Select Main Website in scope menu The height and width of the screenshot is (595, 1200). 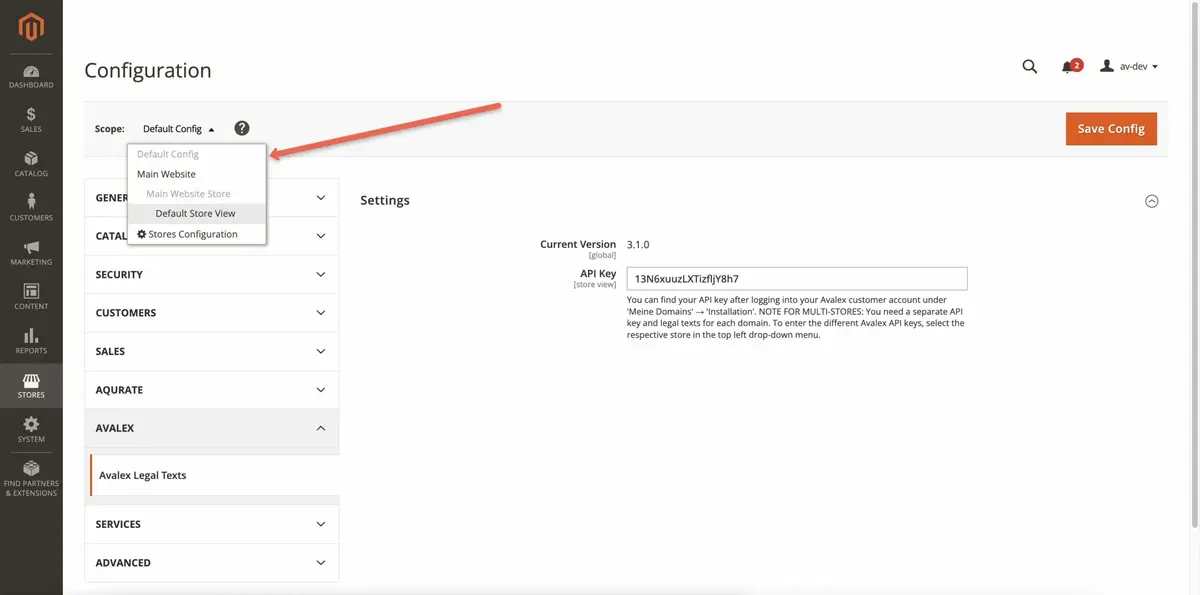tap(166, 174)
